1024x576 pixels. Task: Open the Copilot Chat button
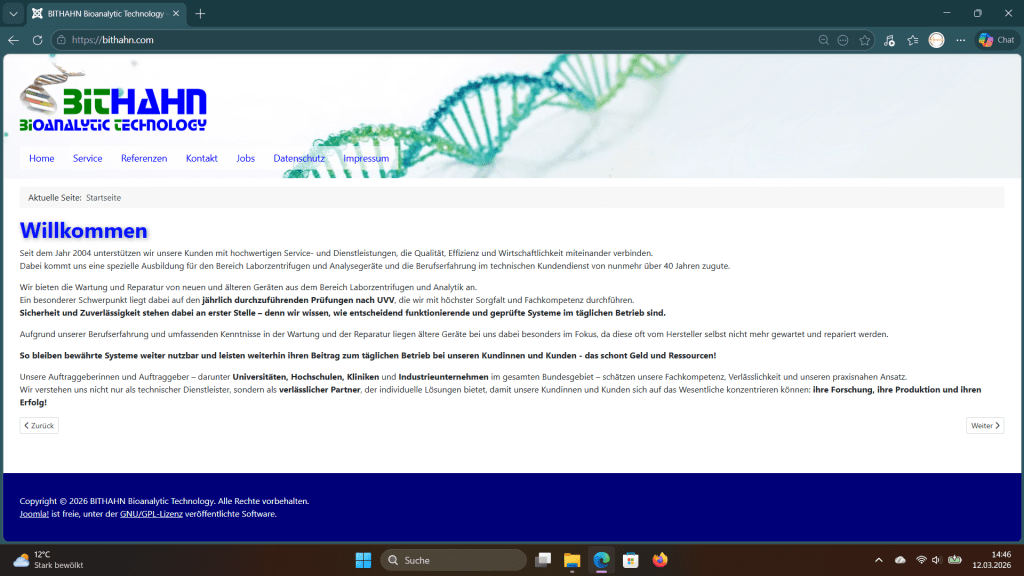pos(997,40)
